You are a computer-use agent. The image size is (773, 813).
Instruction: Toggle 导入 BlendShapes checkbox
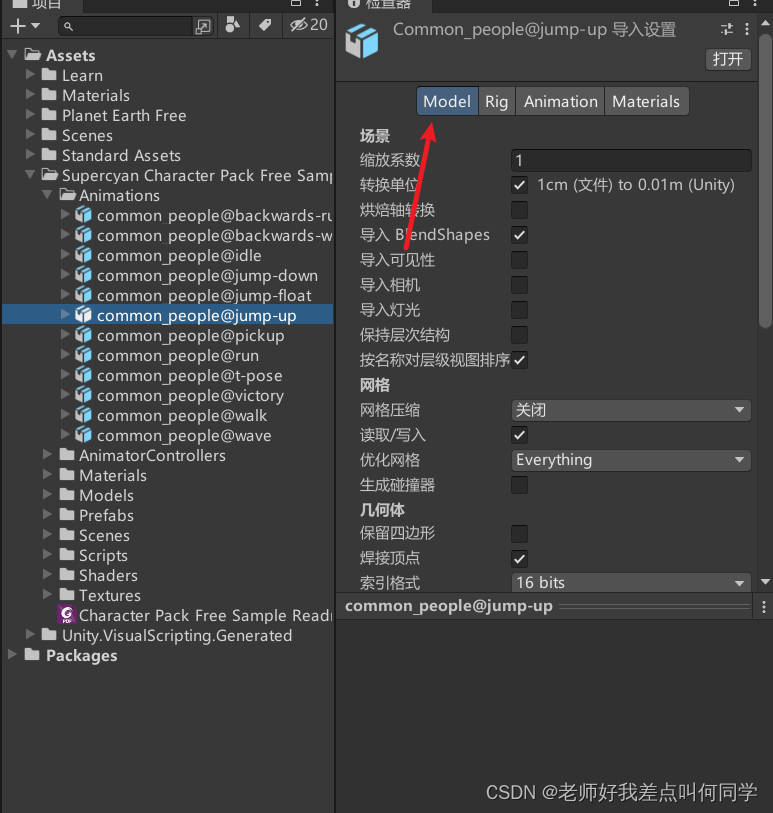(519, 235)
